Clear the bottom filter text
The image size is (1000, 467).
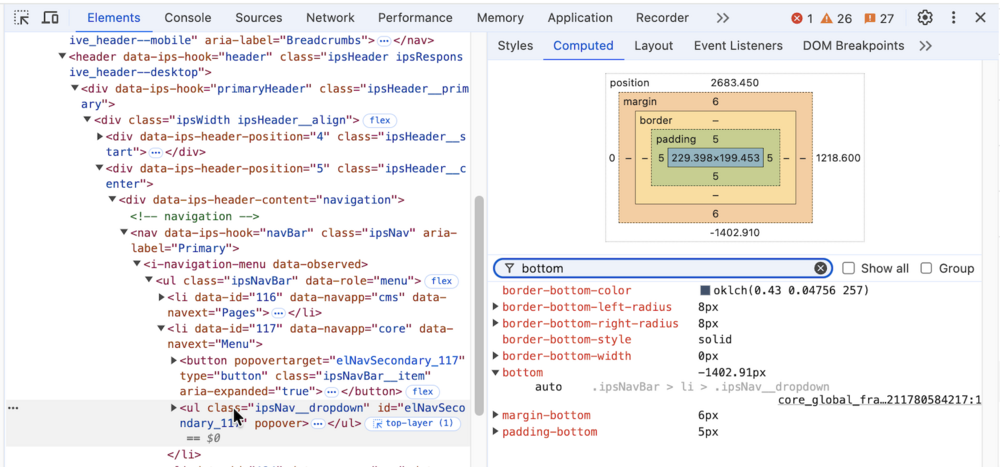point(821,269)
